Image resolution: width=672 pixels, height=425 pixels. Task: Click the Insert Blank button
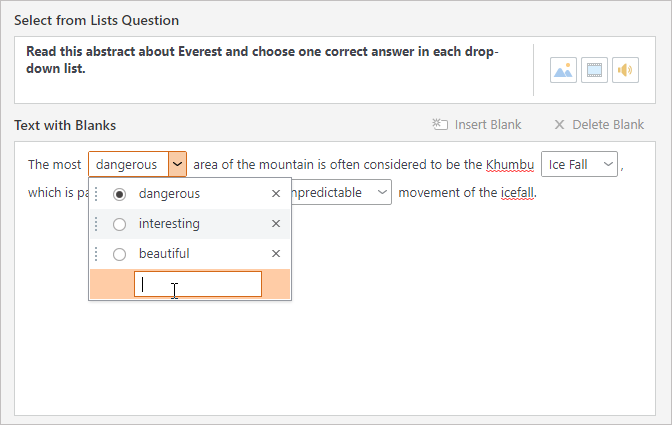pos(477,125)
